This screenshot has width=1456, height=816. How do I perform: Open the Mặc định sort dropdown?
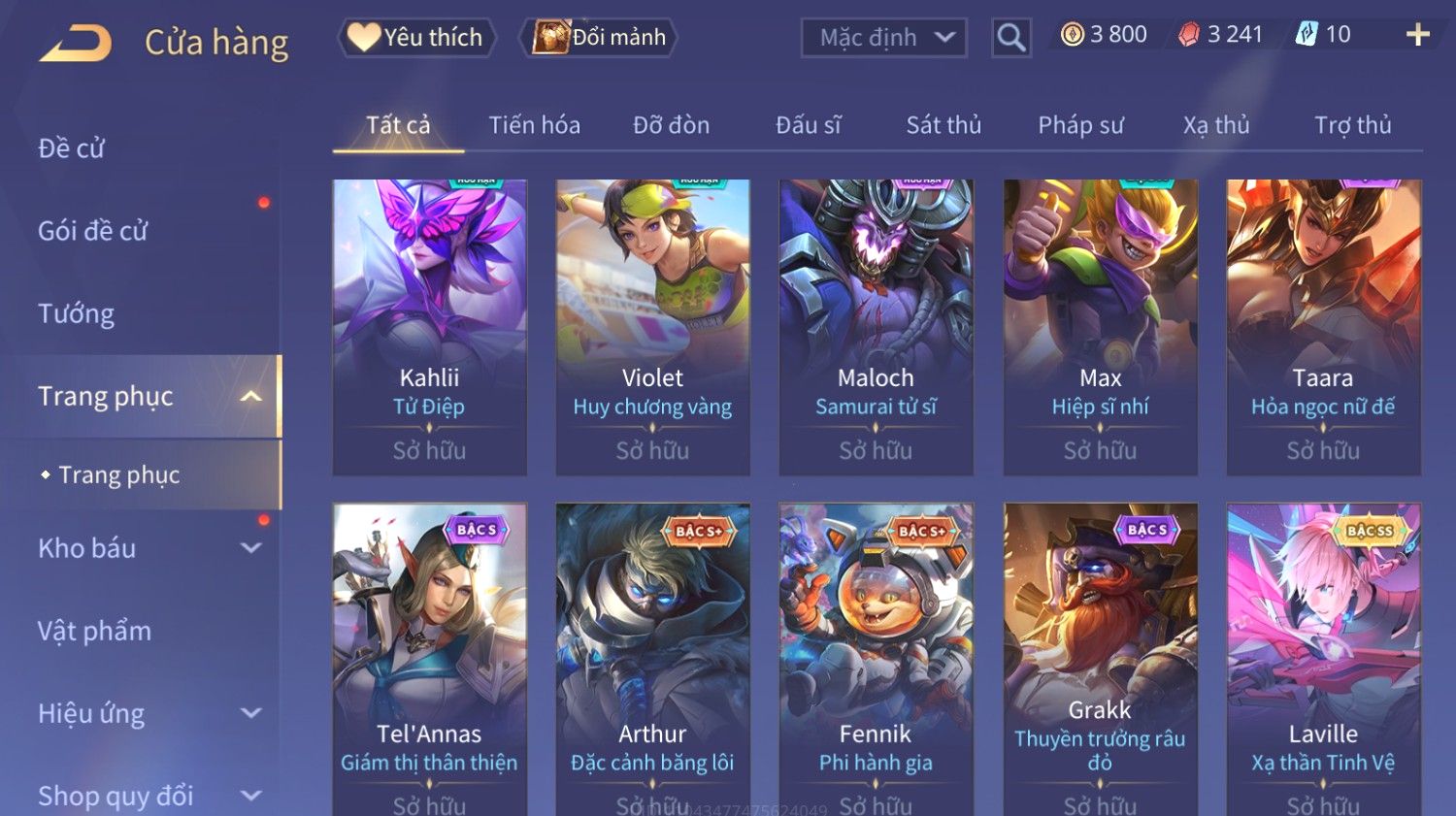coord(884,38)
